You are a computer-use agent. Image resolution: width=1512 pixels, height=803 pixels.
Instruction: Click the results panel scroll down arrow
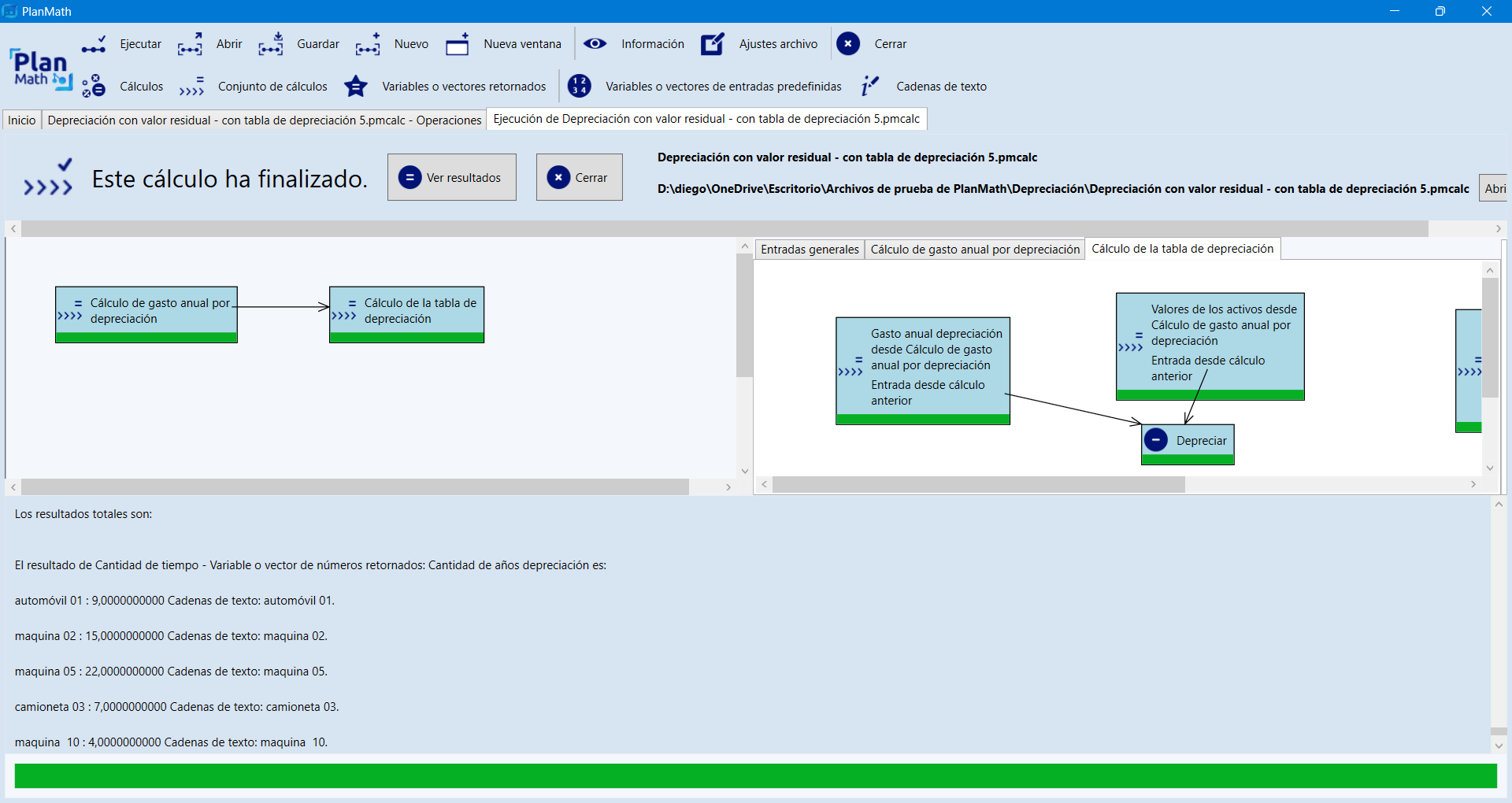tap(1499, 746)
